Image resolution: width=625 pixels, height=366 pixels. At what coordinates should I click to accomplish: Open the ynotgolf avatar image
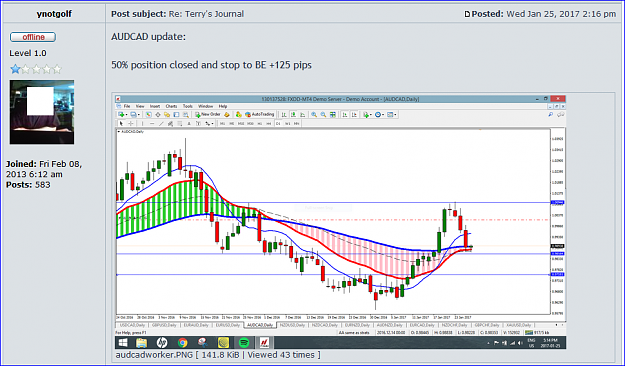[x=42, y=112]
